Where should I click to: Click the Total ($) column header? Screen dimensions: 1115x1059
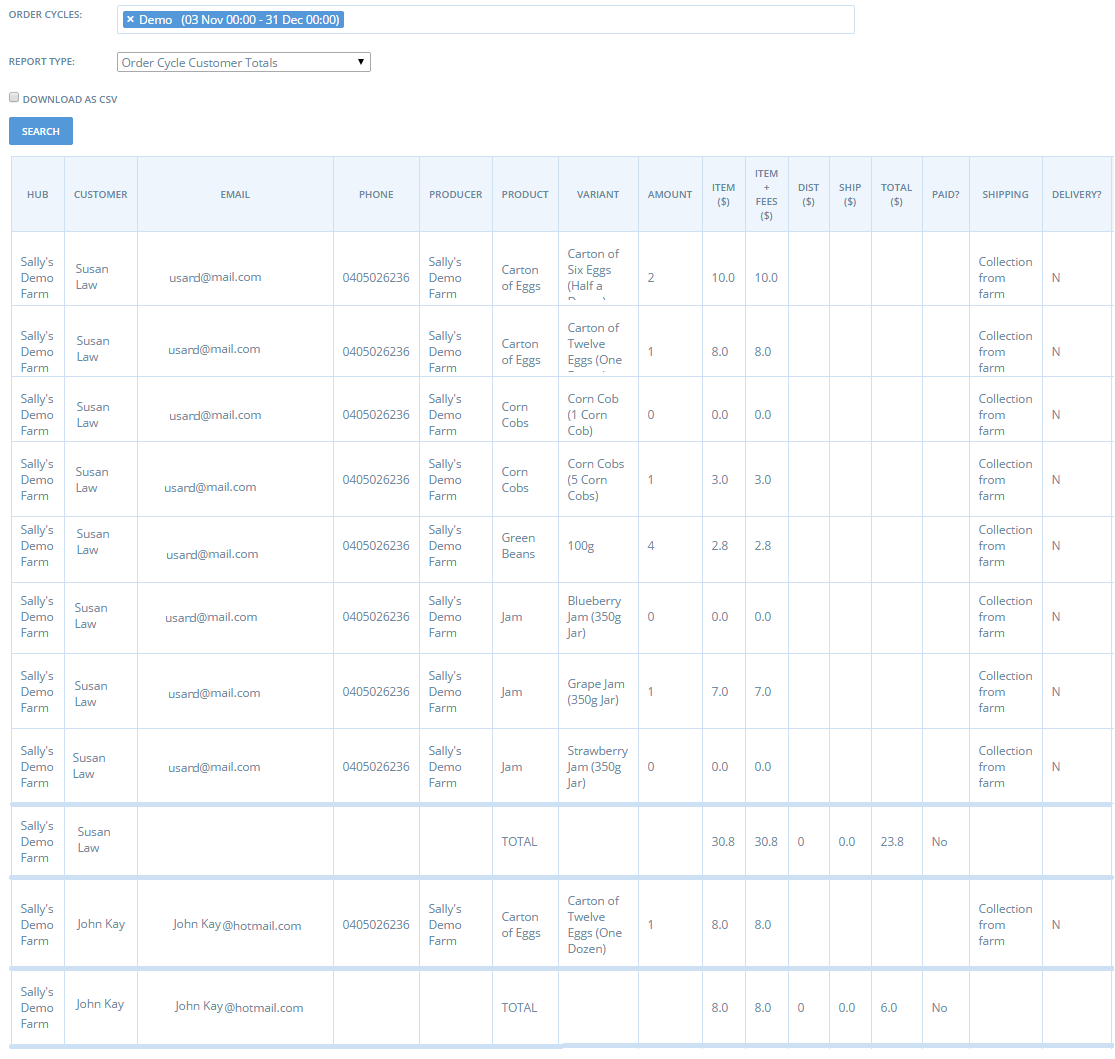(x=896, y=194)
